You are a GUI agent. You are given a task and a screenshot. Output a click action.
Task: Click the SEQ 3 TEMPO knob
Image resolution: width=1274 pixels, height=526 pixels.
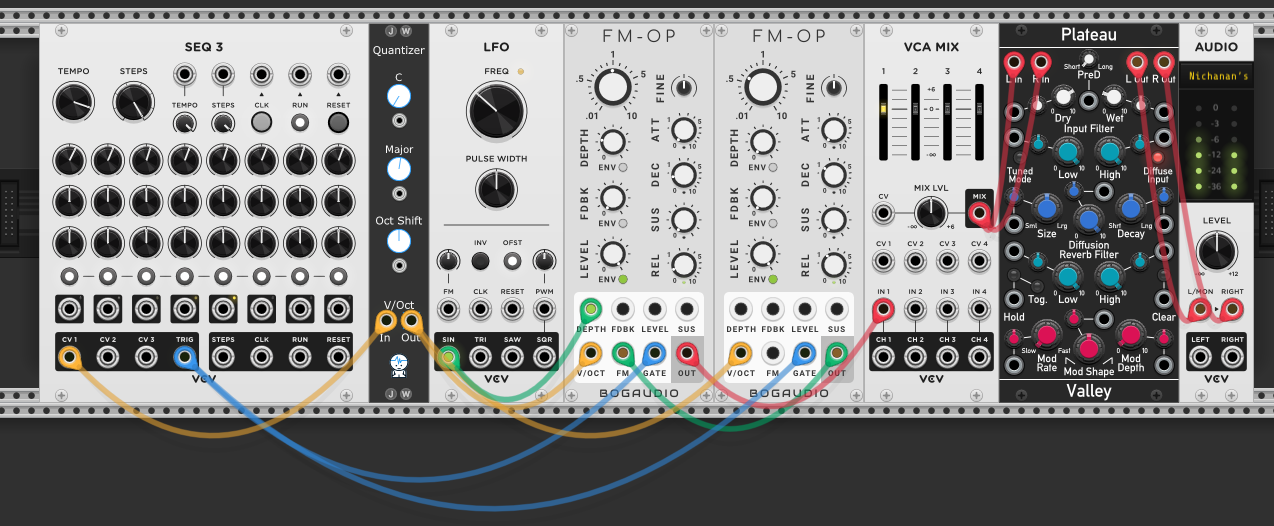click(73, 101)
